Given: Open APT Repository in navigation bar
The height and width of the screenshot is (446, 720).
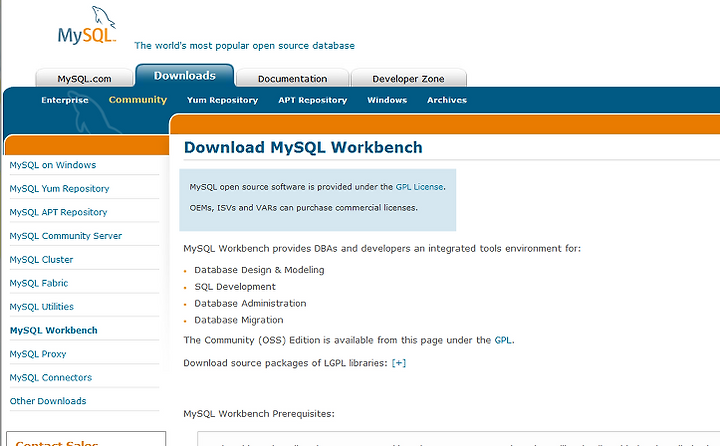Looking at the screenshot, I should tap(313, 100).
